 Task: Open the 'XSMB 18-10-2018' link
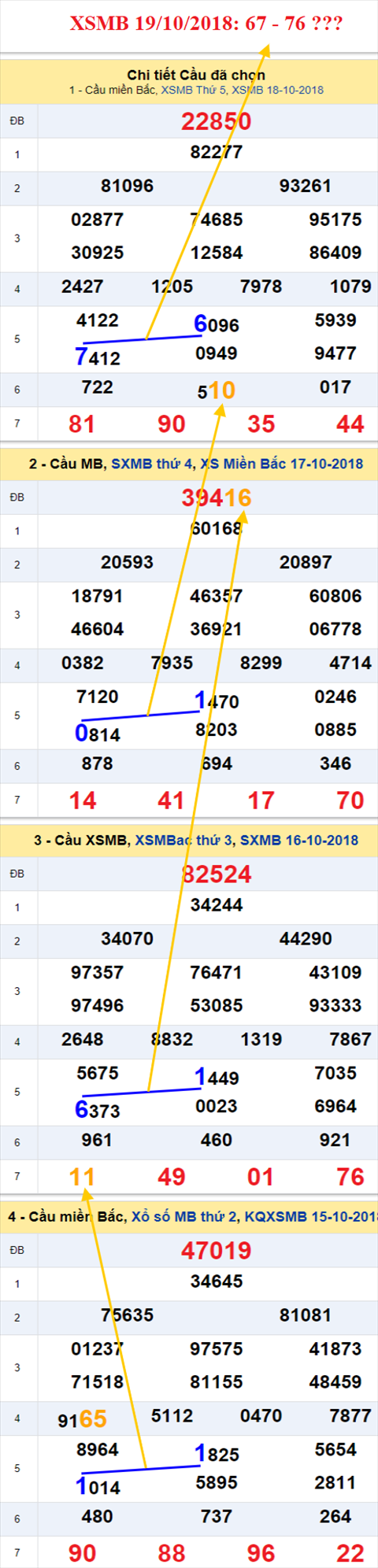277,91
